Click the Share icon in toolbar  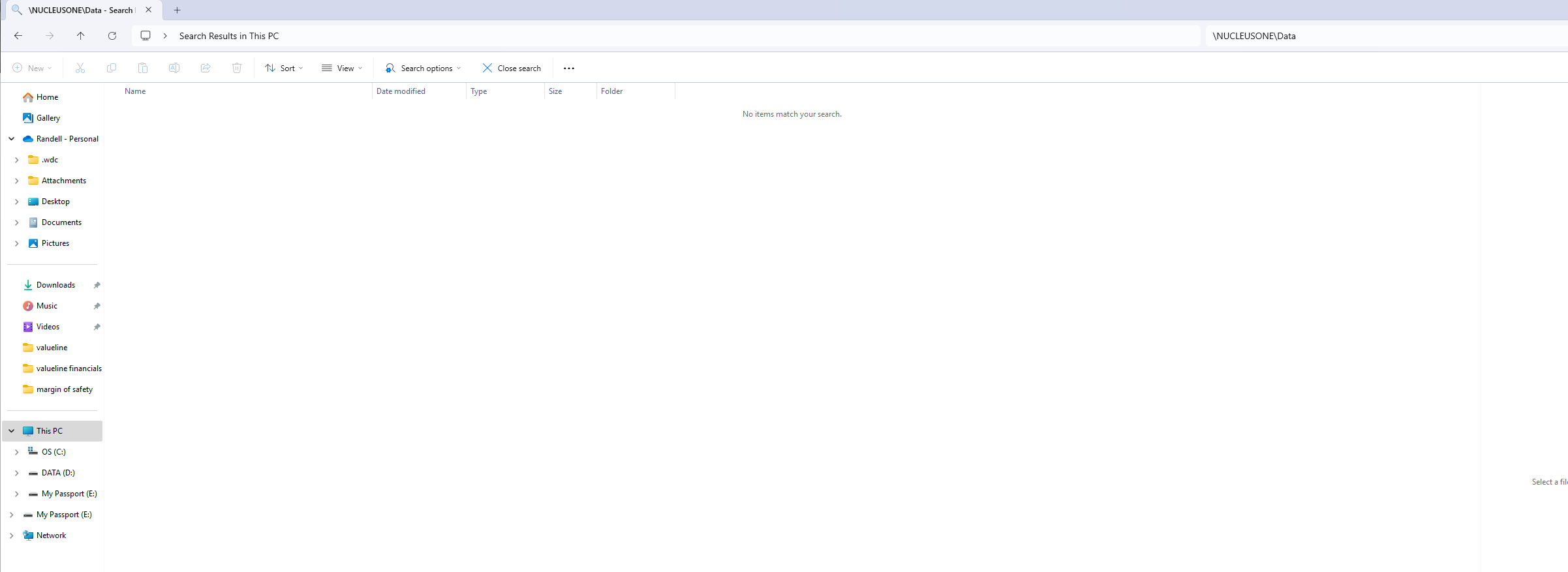(206, 68)
